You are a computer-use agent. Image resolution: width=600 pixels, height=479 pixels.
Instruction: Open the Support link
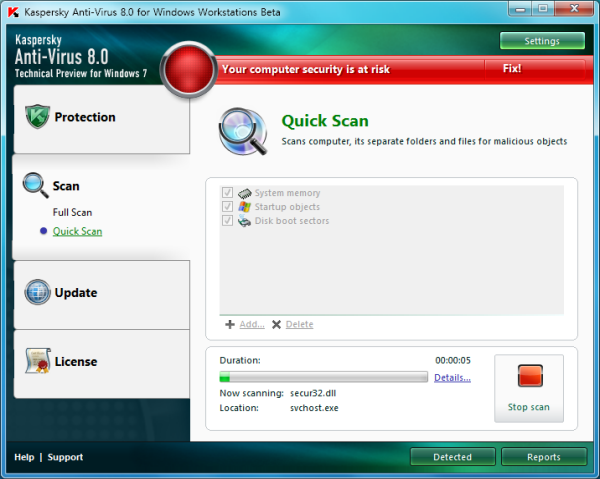click(65, 457)
